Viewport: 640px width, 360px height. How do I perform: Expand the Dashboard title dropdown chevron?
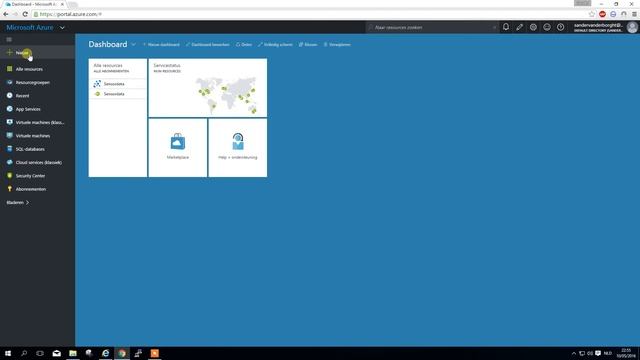tap(133, 44)
